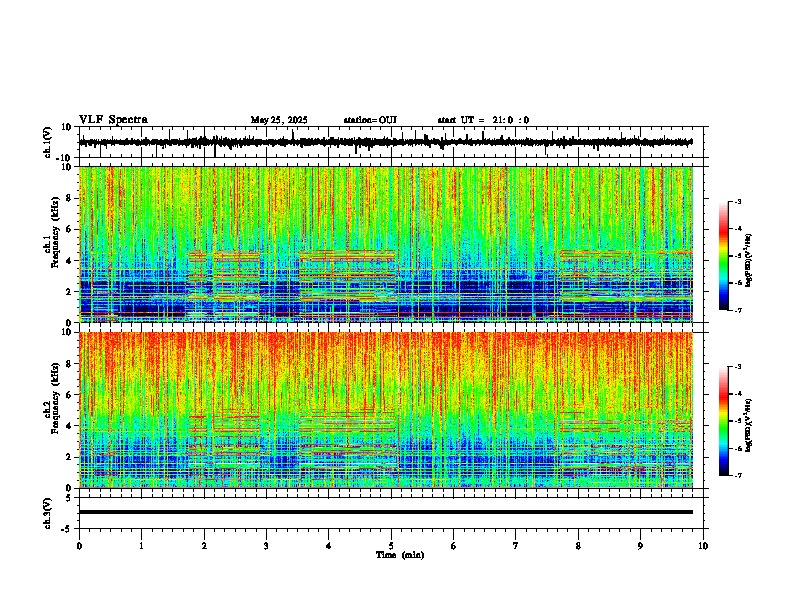The height and width of the screenshot is (612, 792).
Task: Click the "-7" label on ch.2 color bar
Action: 738,476
